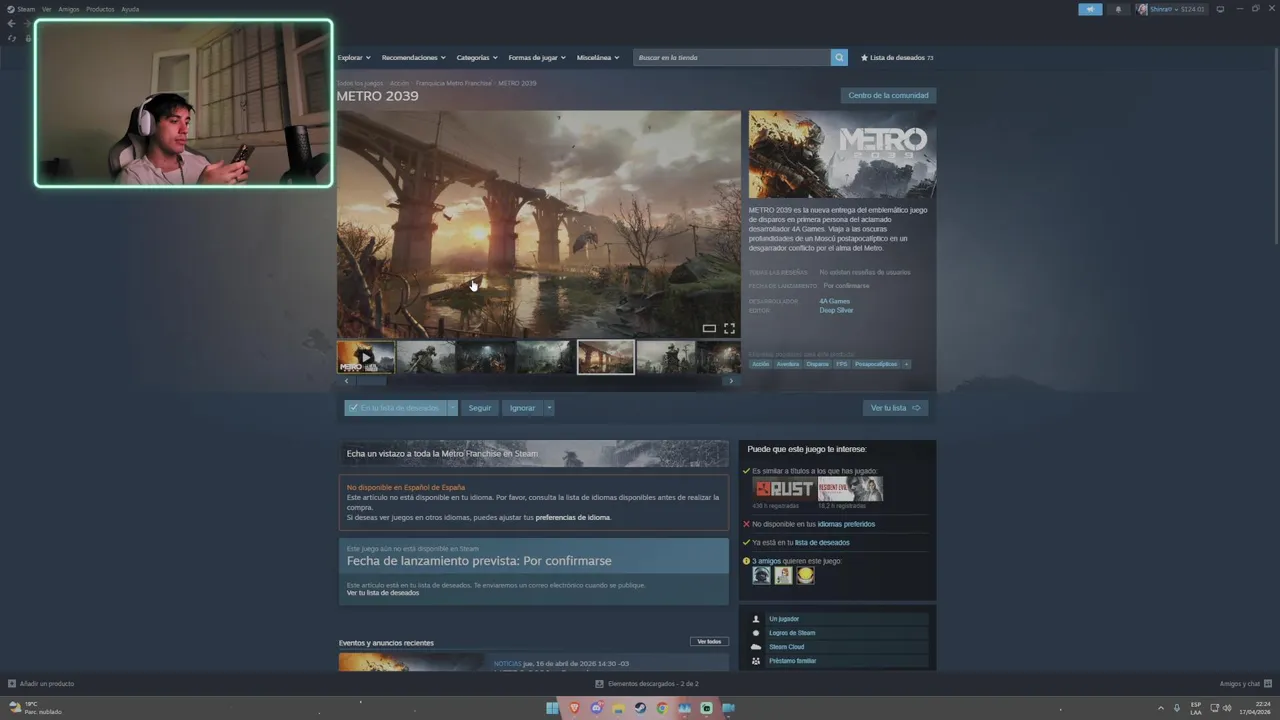The width and height of the screenshot is (1280, 720).
Task: Open the Franquicia Metro Franchise breadcrumb
Action: 453,83
